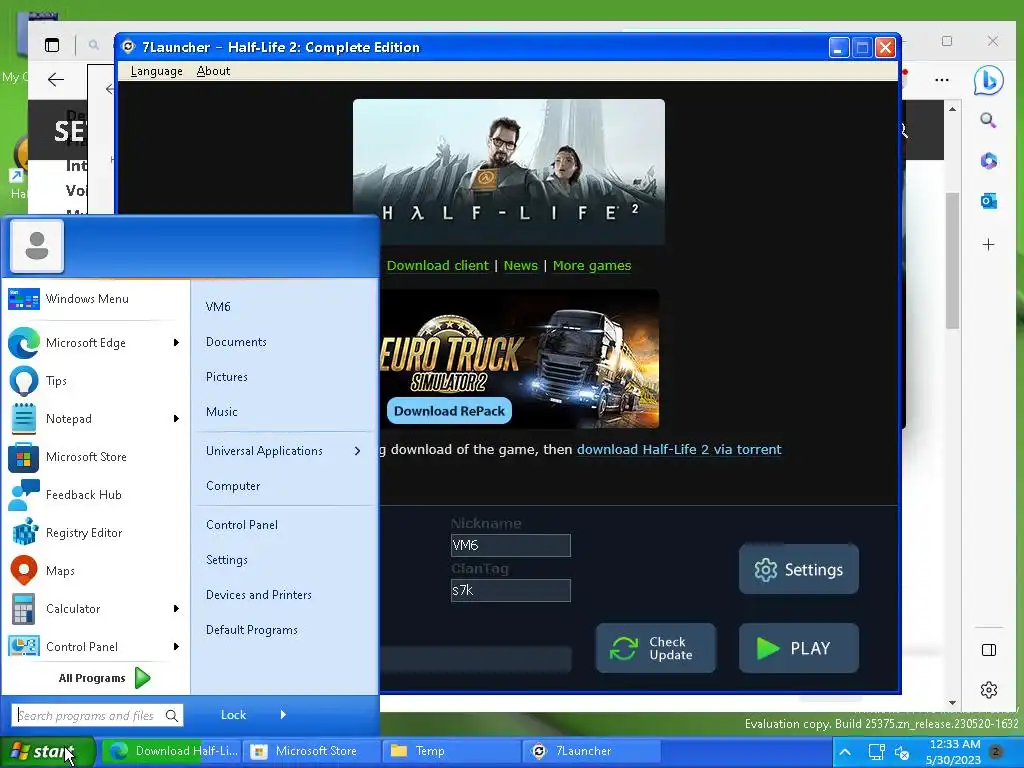Click the Nickname input field
This screenshot has width=1024, height=768.
coord(511,545)
